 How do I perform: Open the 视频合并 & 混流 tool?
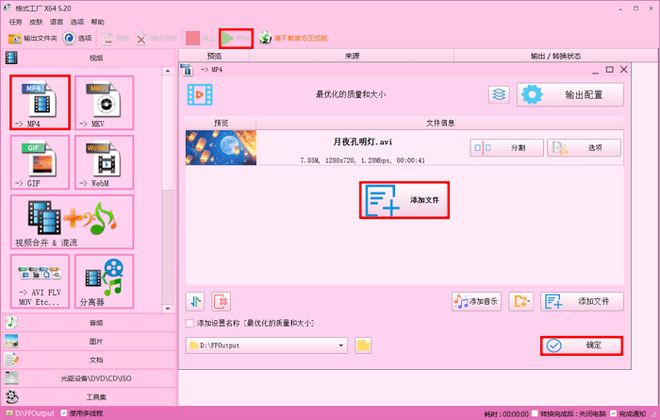pyautogui.click(x=71, y=221)
